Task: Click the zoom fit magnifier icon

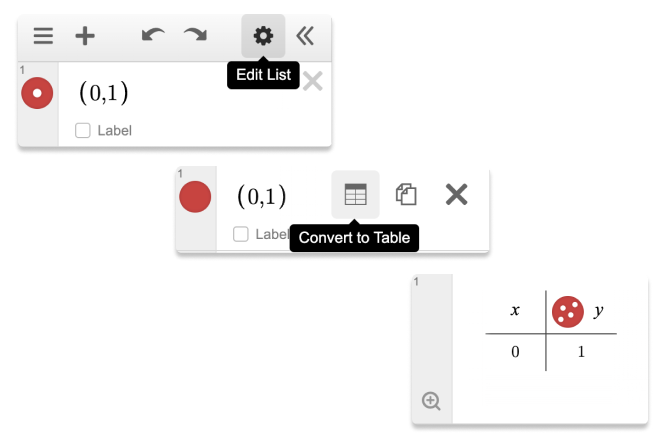Action: tap(431, 401)
